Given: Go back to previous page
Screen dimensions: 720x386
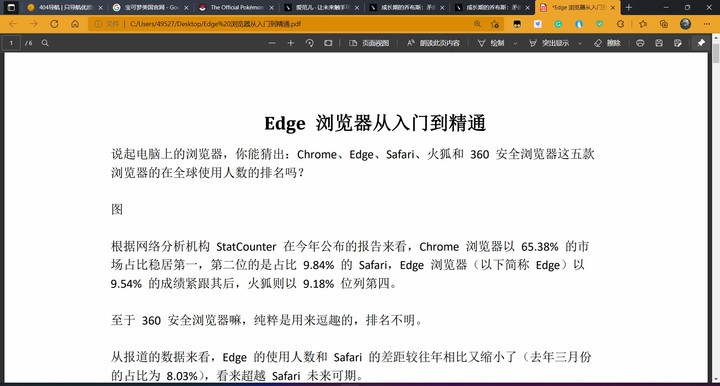Looking at the screenshot, I should point(13,24).
